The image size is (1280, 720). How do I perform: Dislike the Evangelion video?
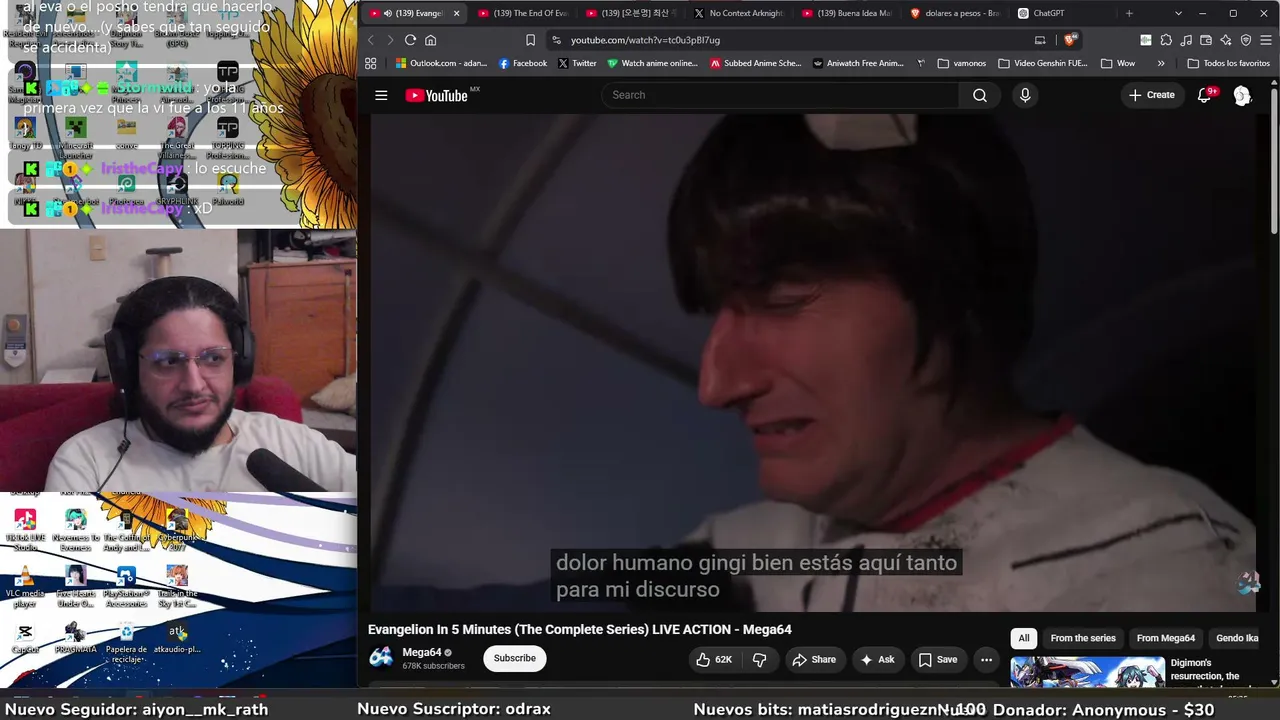coord(760,659)
